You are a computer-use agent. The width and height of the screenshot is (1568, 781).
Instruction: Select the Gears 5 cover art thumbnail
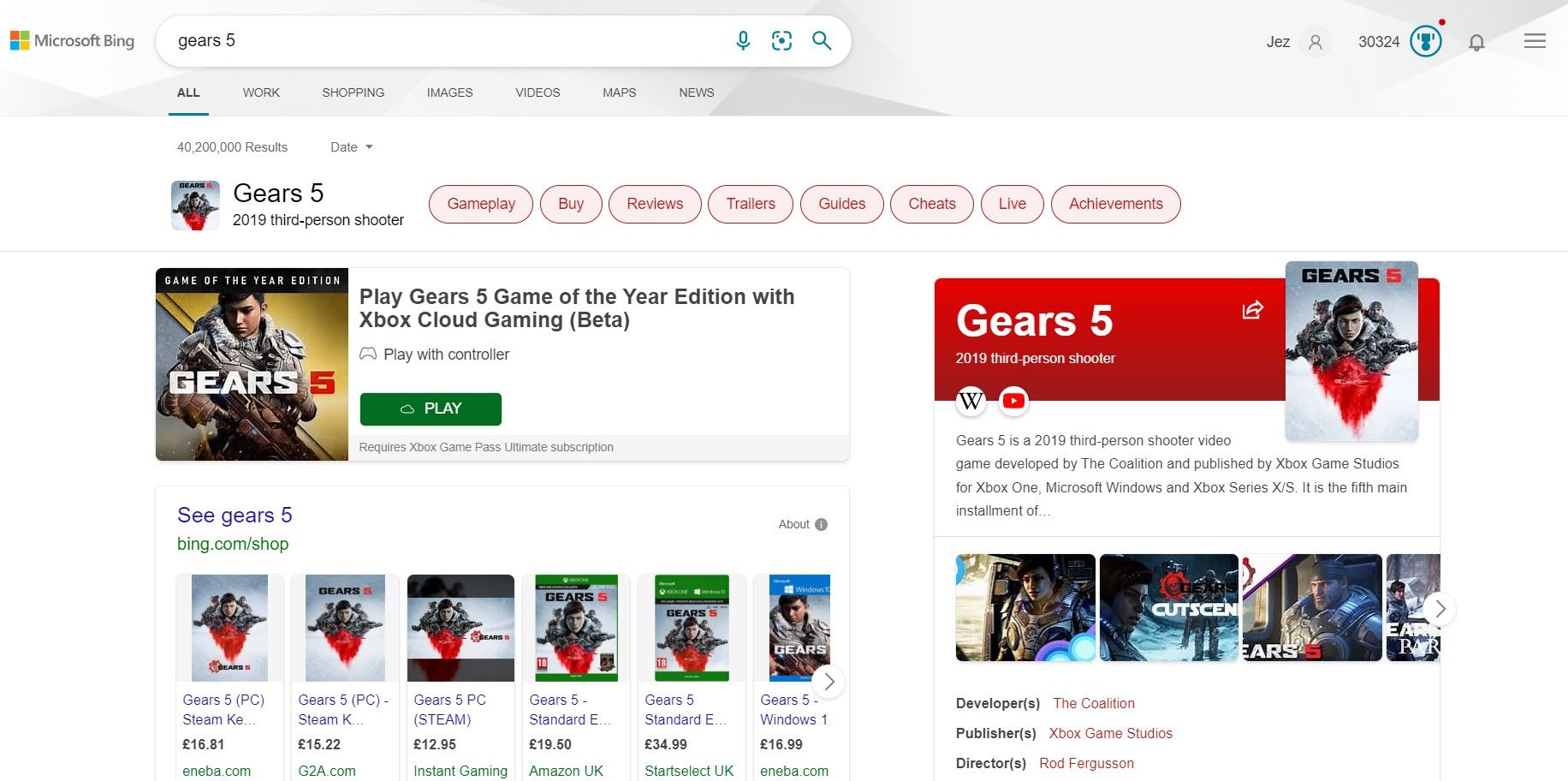1351,351
